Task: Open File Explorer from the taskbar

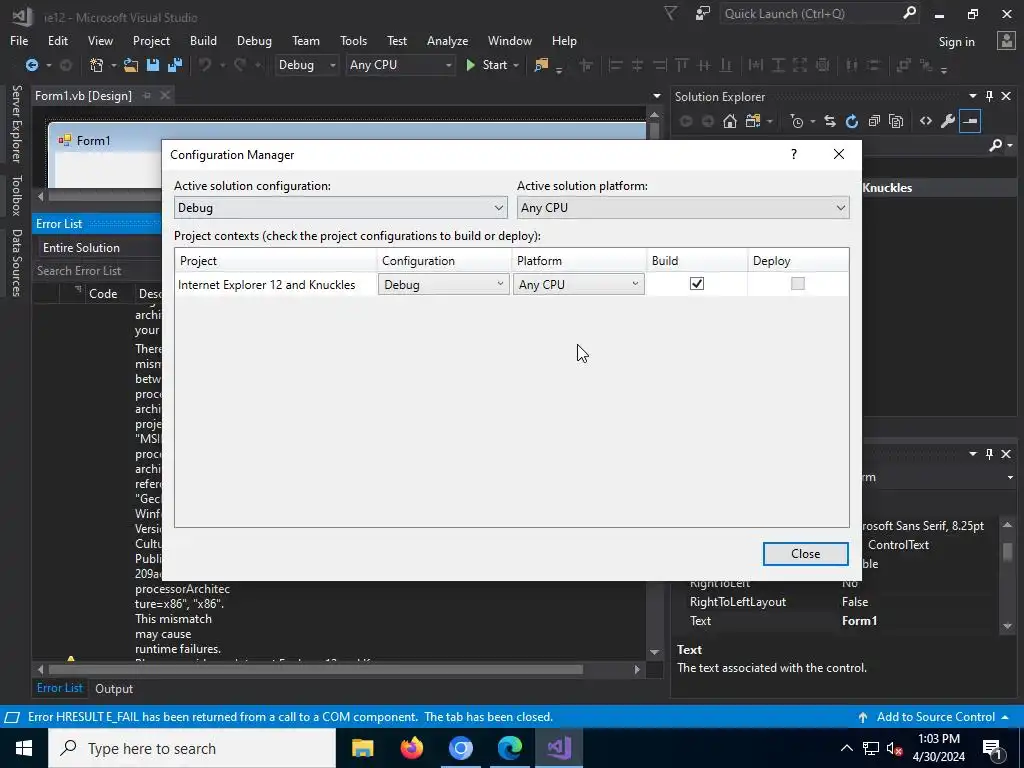Action: point(362,748)
